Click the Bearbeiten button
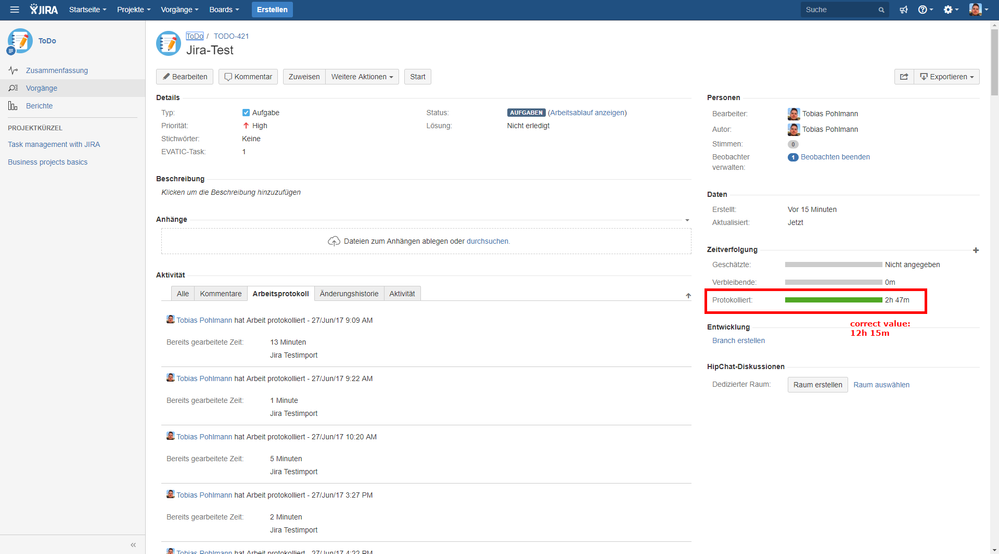 (185, 76)
